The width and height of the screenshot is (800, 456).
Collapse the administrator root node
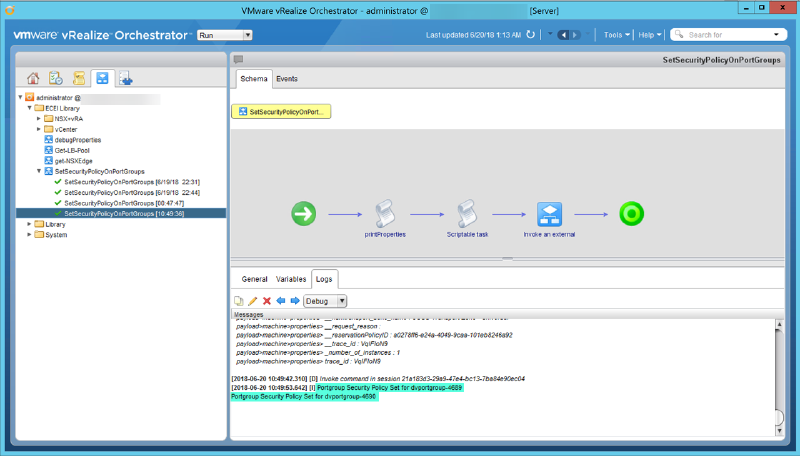point(20,97)
